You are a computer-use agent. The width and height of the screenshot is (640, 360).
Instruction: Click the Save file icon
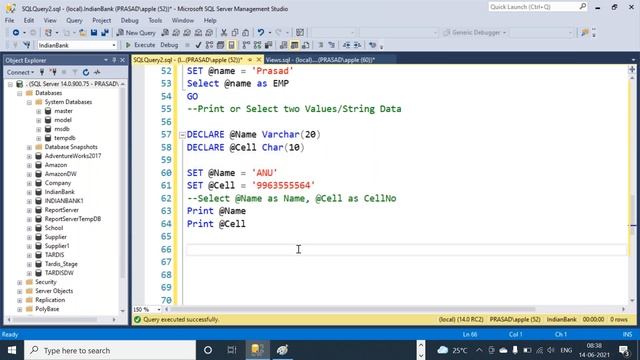(x=94, y=33)
